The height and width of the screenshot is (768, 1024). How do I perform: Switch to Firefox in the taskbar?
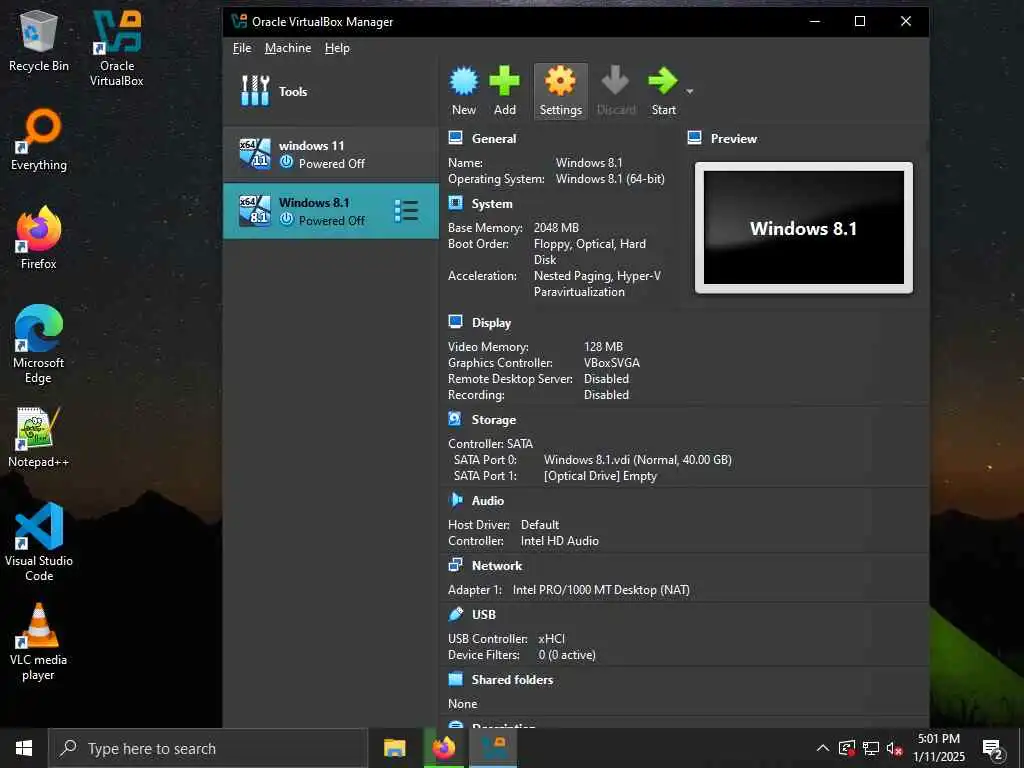tap(444, 748)
